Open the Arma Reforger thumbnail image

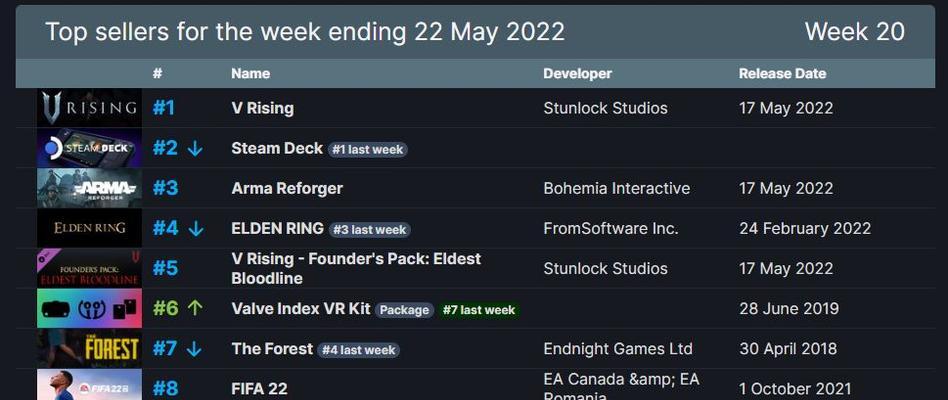pos(89,188)
